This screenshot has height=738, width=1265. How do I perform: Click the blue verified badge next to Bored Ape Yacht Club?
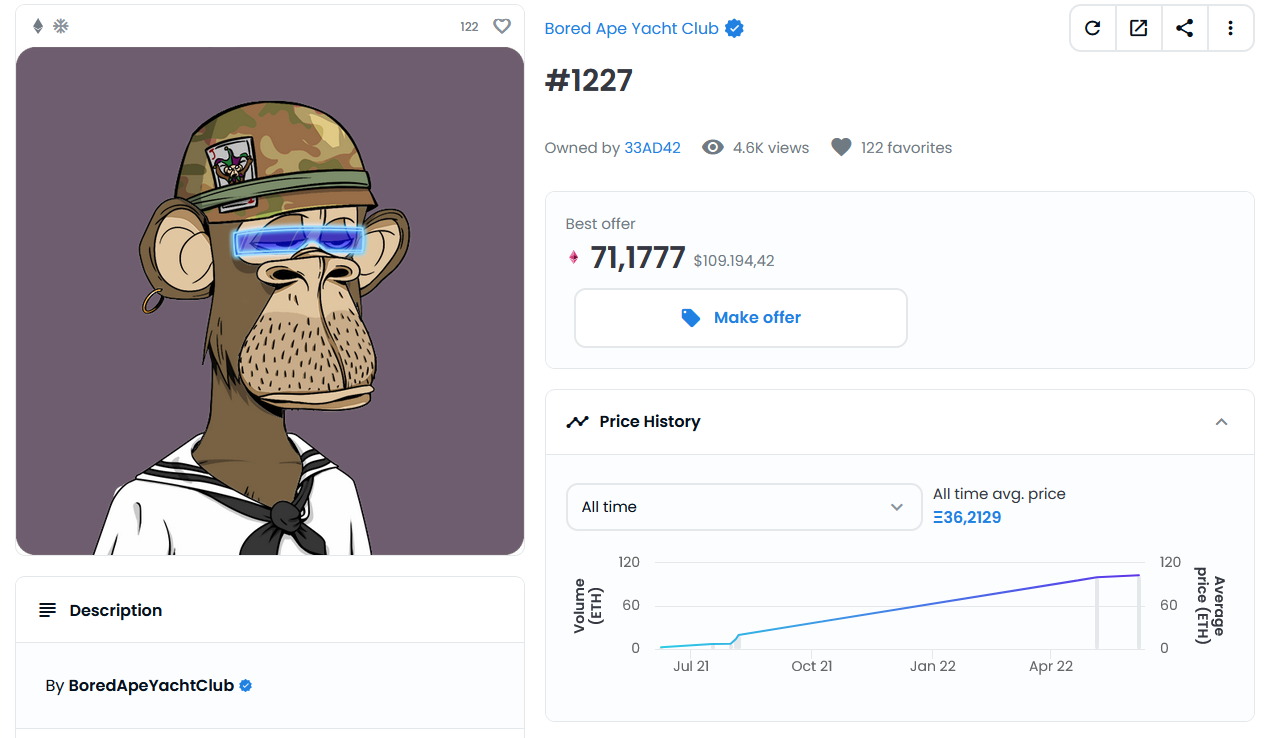734,28
